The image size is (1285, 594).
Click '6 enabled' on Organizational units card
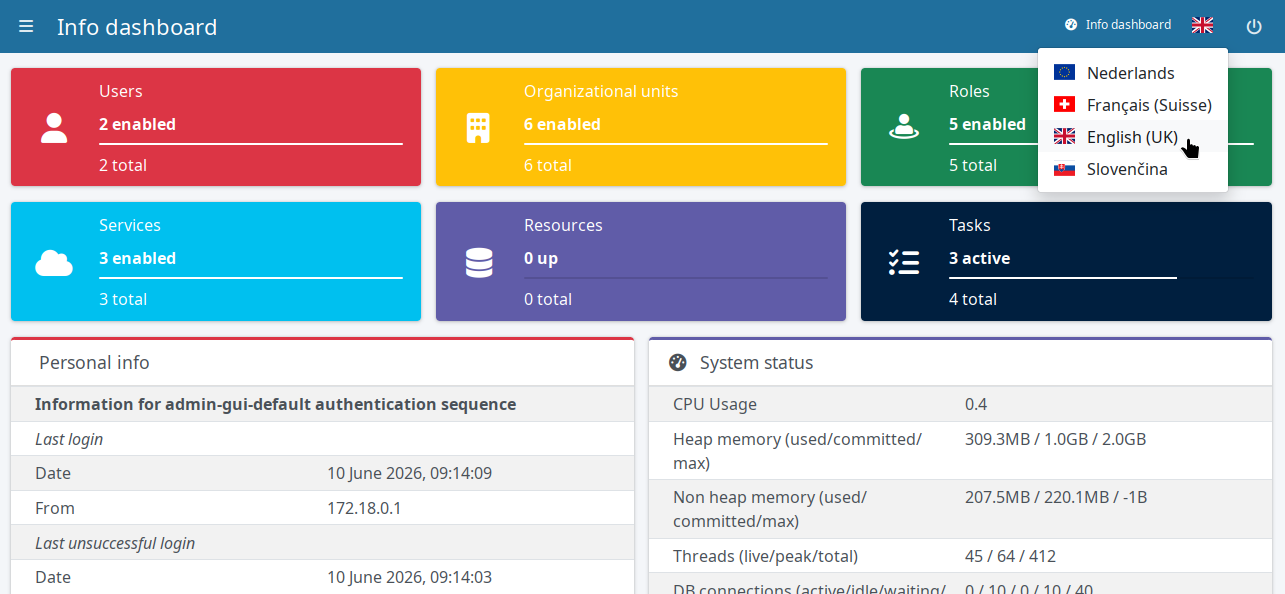(x=562, y=124)
